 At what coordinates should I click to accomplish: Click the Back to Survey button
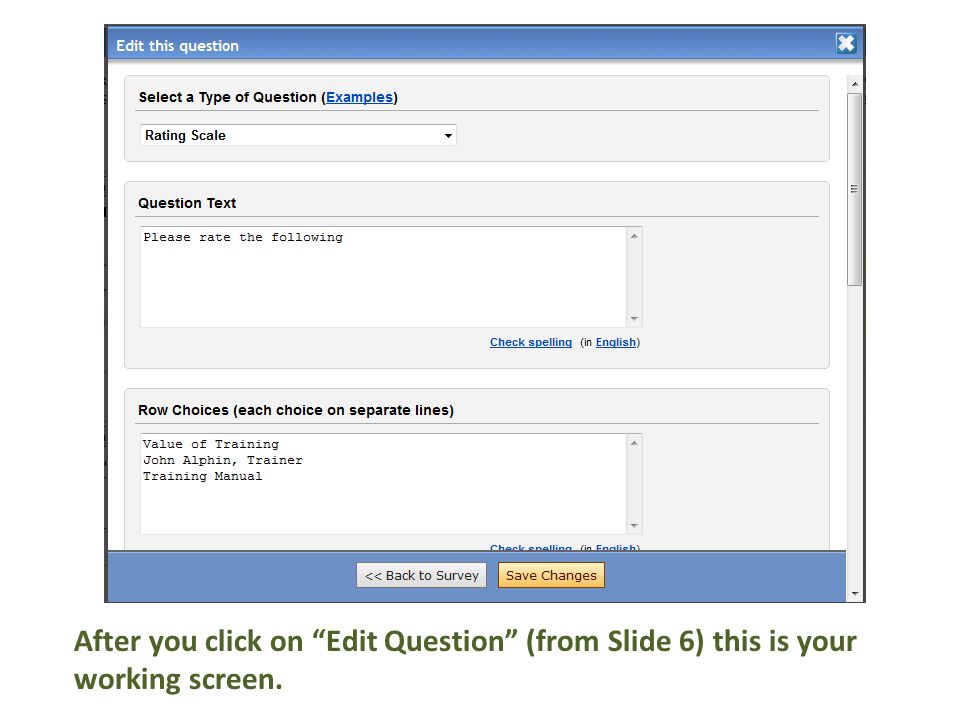(x=421, y=576)
